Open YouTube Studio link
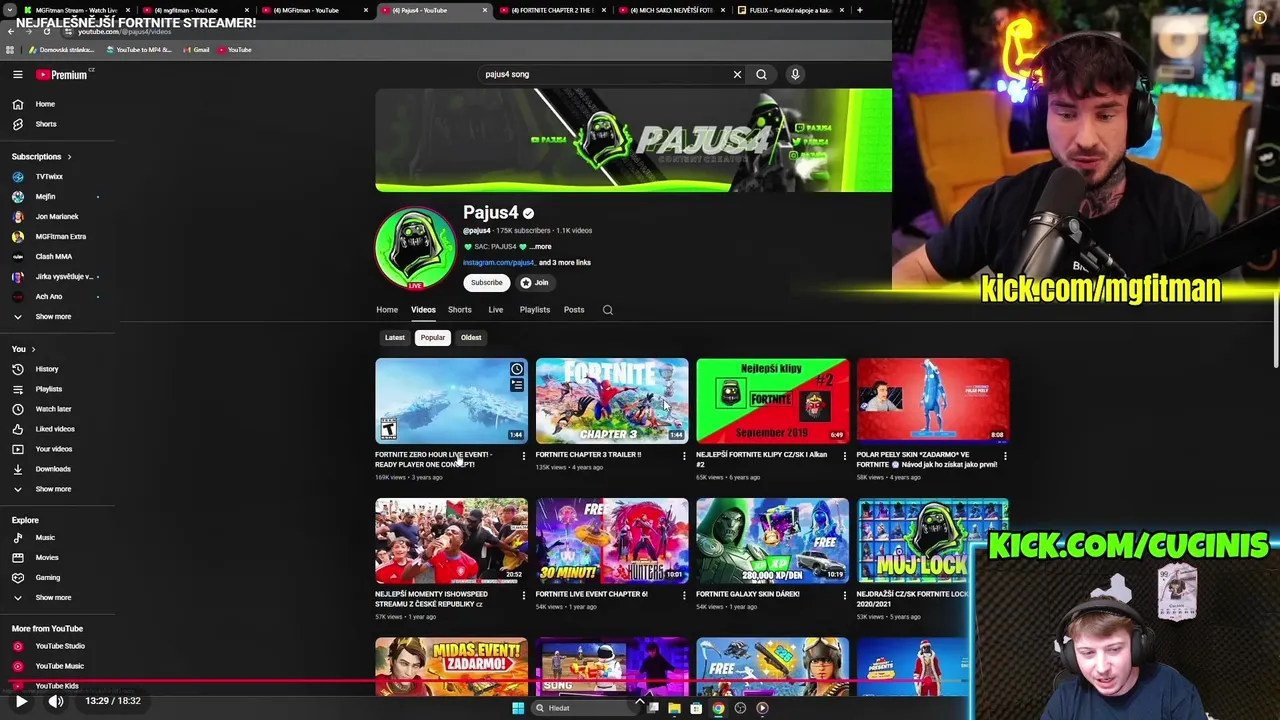 click(60, 646)
